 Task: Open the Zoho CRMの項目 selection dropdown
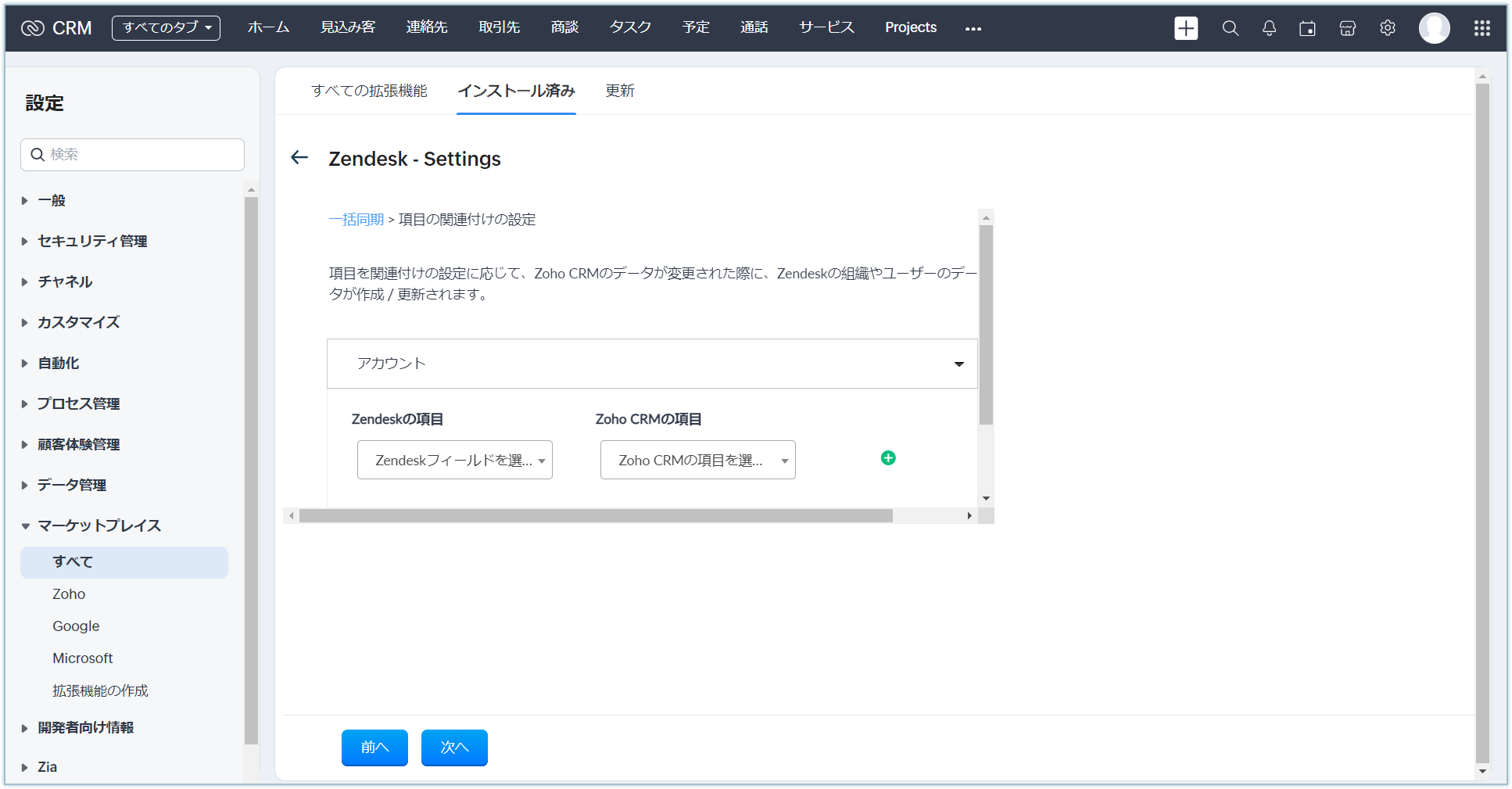pyautogui.click(x=698, y=460)
